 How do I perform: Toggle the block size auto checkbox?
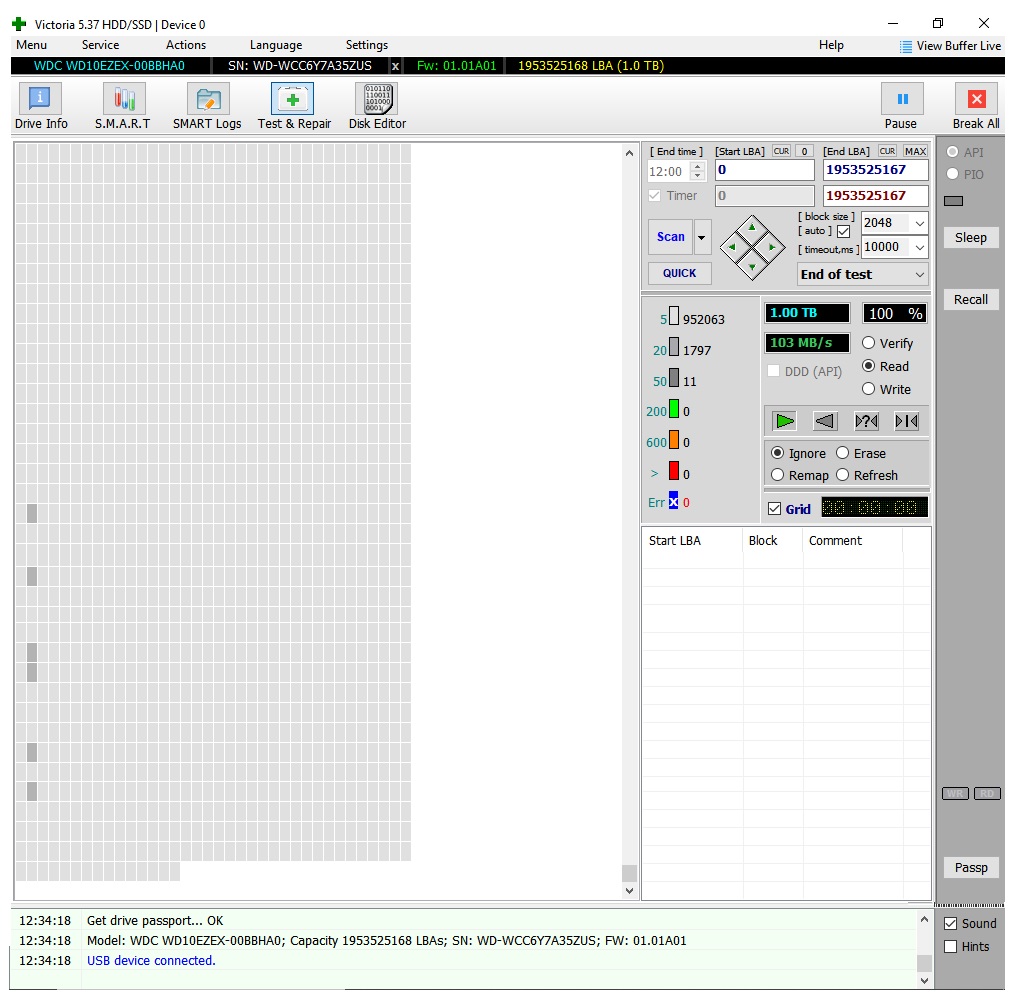point(843,231)
